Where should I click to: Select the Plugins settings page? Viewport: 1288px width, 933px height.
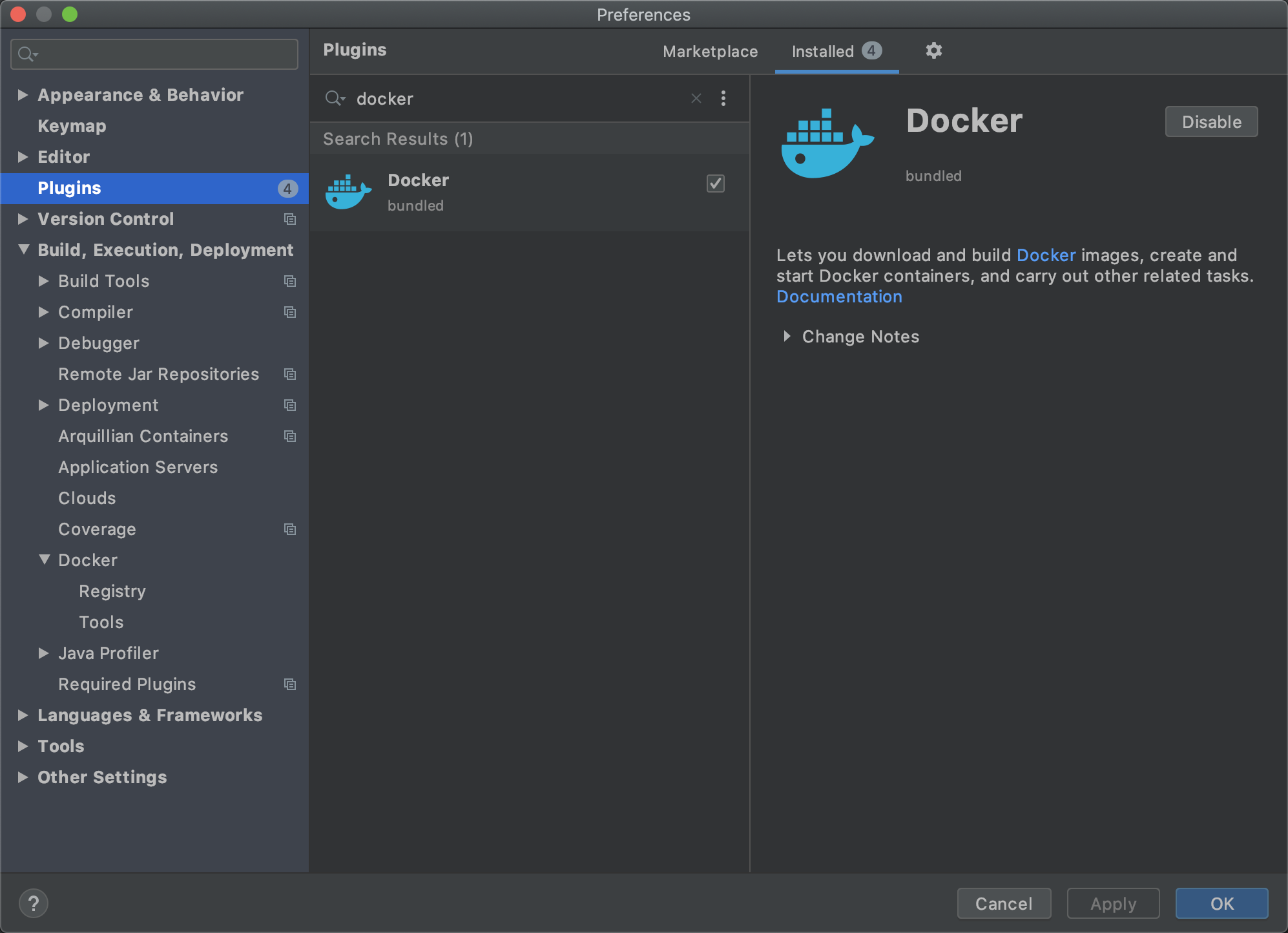pyautogui.click(x=155, y=188)
